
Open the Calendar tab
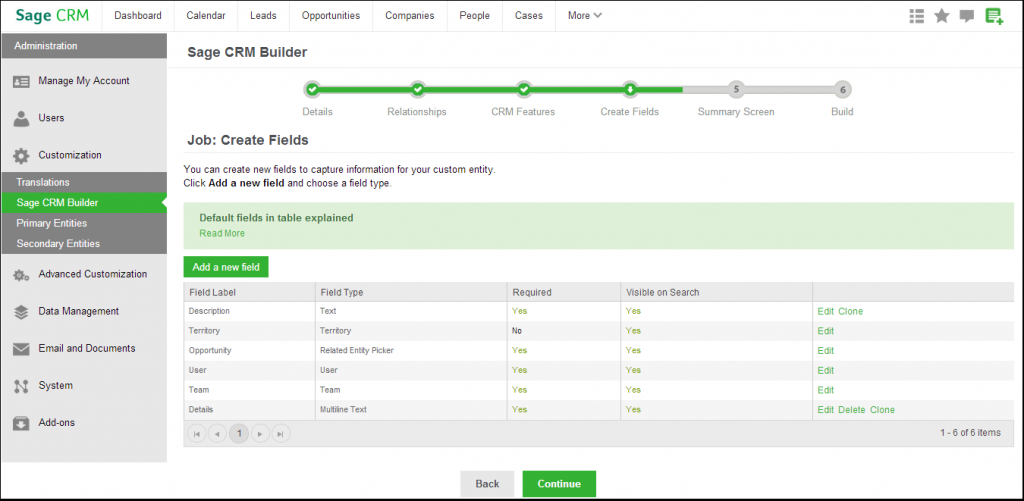pos(206,16)
